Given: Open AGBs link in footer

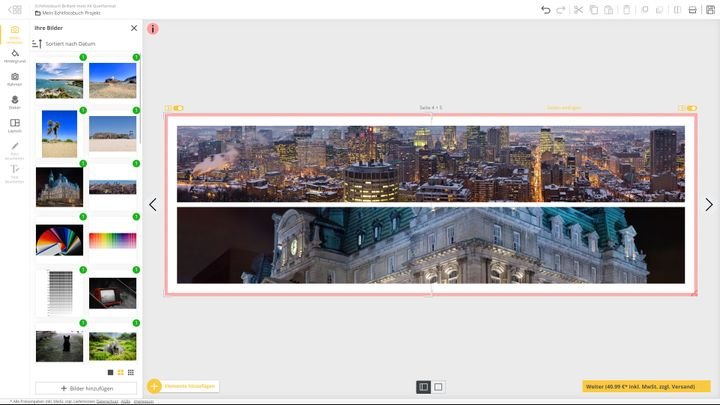Looking at the screenshot, I should 126,402.
